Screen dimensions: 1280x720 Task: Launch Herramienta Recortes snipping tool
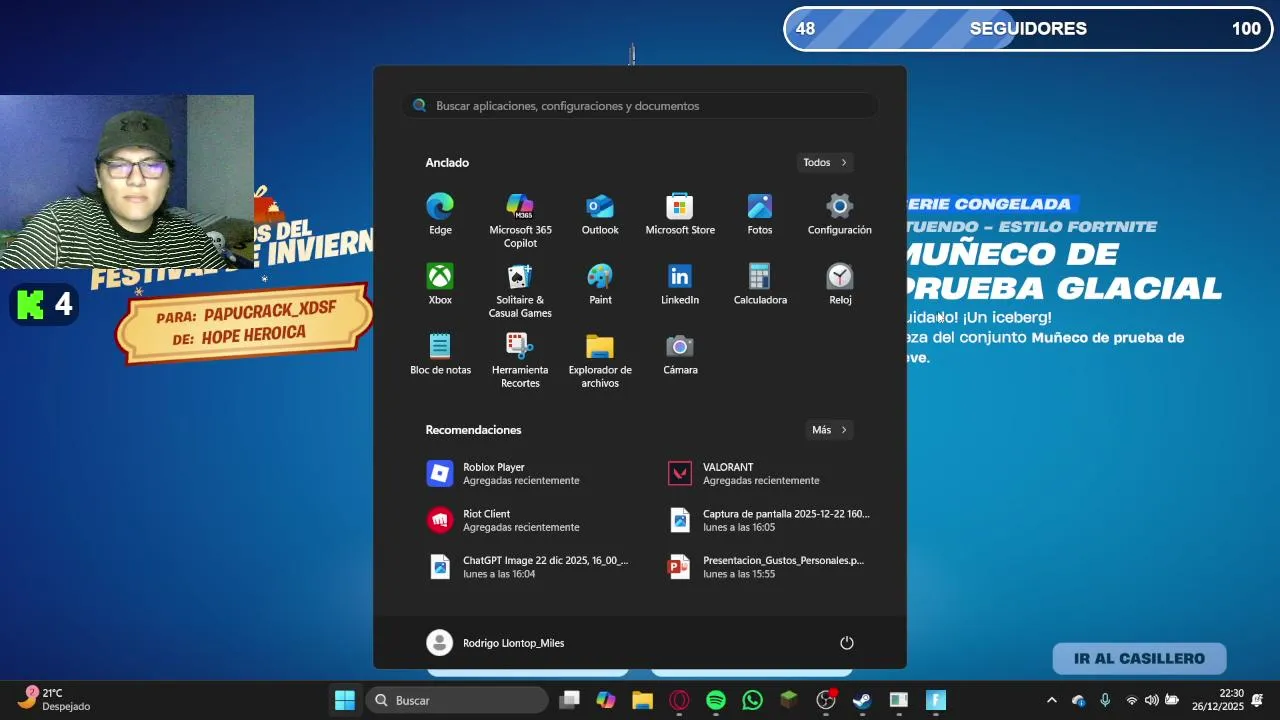(x=520, y=361)
